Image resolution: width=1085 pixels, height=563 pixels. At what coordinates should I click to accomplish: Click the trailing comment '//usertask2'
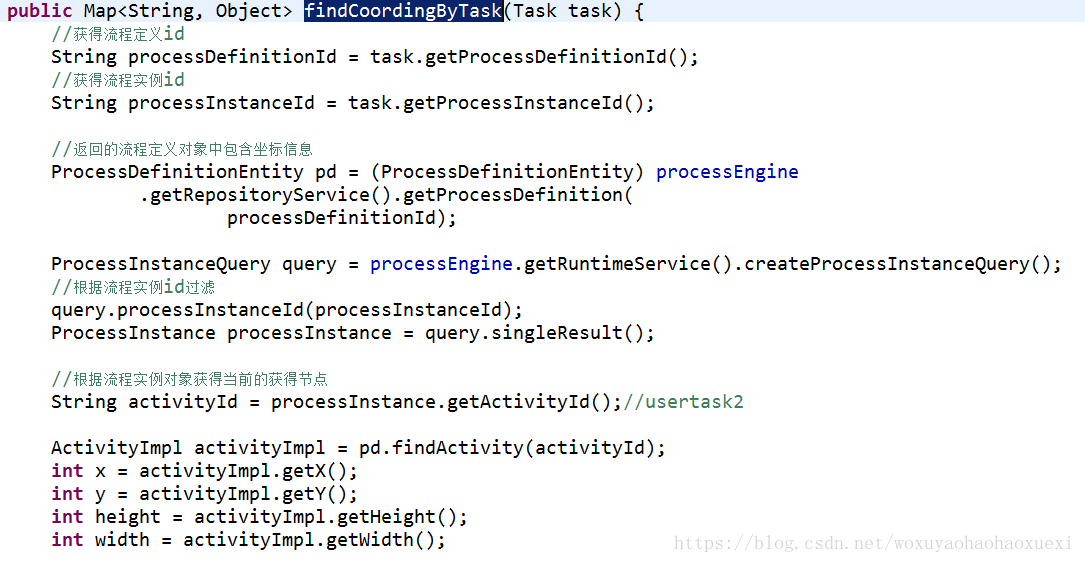pos(684,402)
